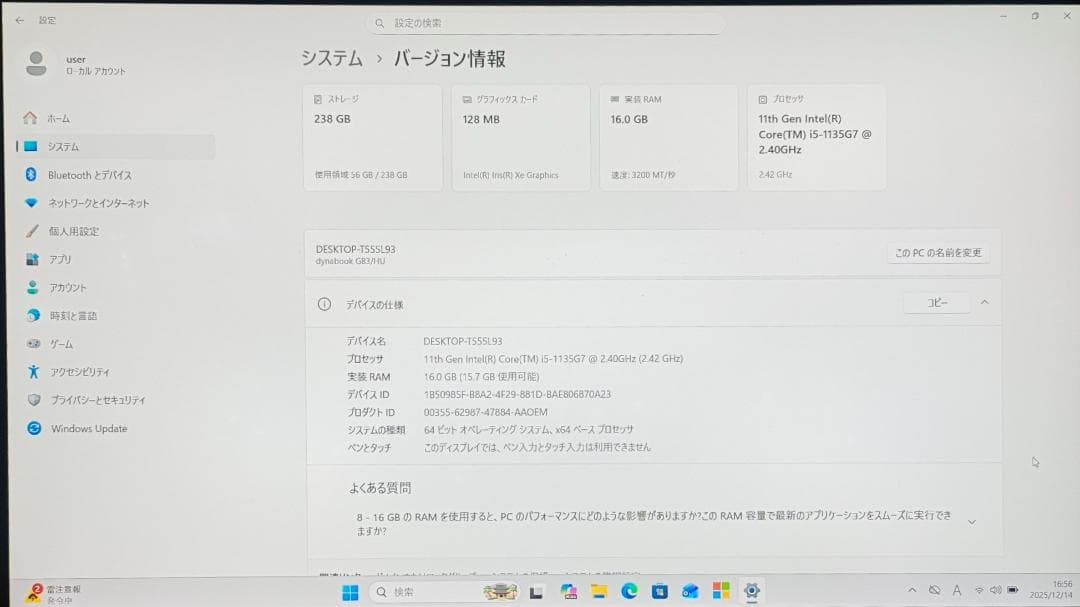This screenshot has height=607, width=1080.
Task: Copy device specifications with the コピー button
Action: [x=936, y=302]
